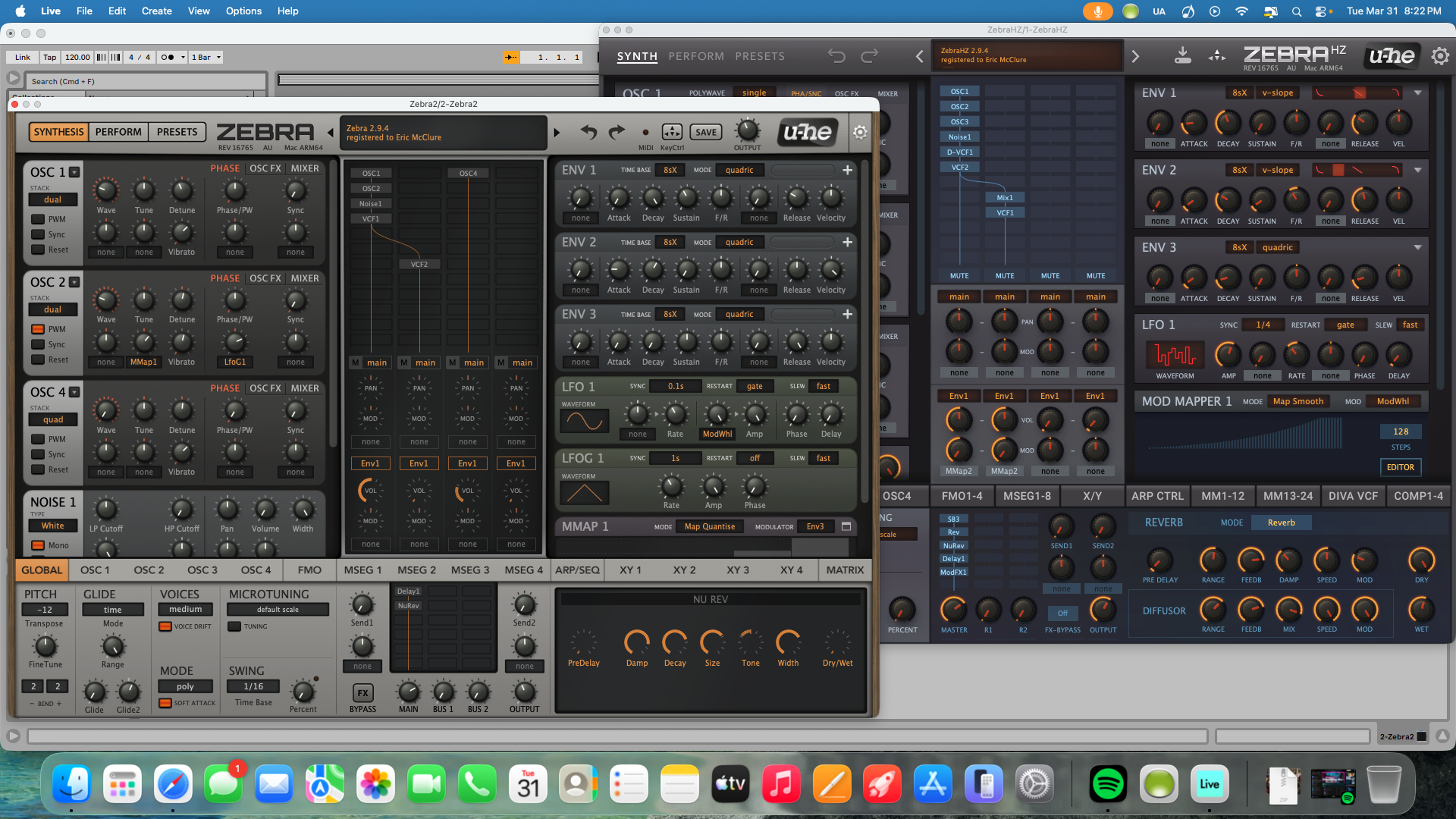Click ZebraHZ save preset download icon
The width and height of the screenshot is (1456, 819).
pyautogui.click(x=1182, y=56)
